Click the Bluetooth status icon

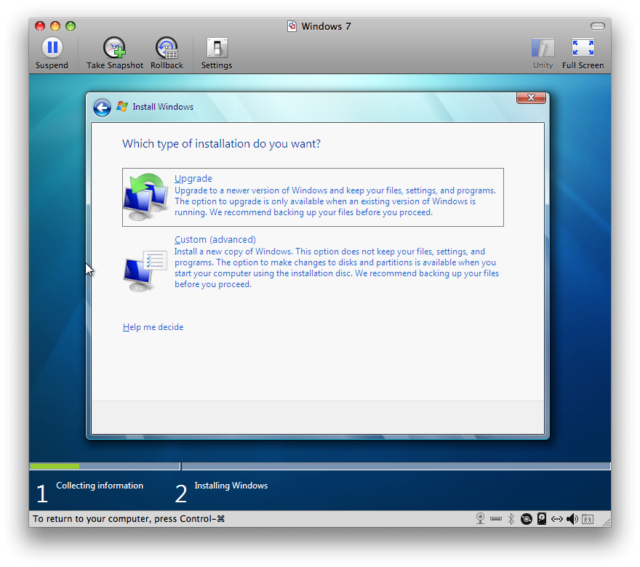(511, 519)
